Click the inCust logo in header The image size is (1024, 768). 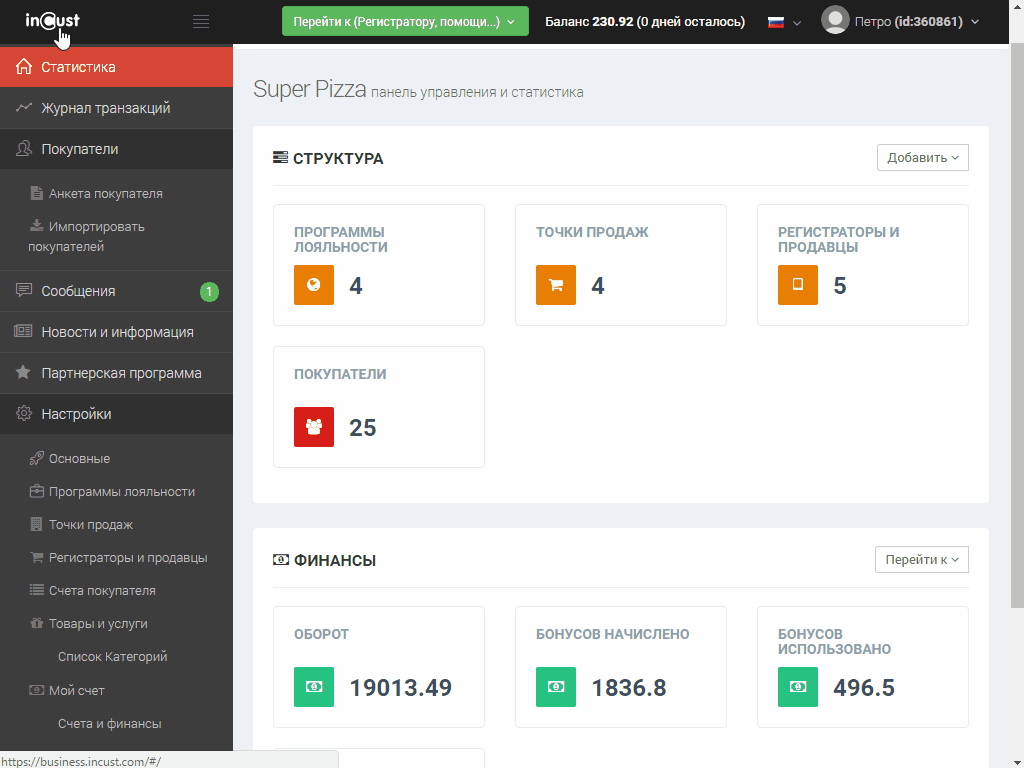click(x=53, y=21)
